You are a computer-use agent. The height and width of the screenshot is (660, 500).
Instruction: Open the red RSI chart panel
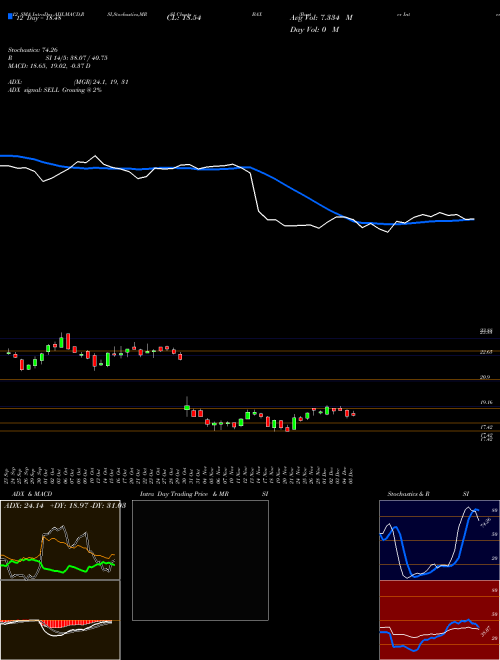(439, 620)
